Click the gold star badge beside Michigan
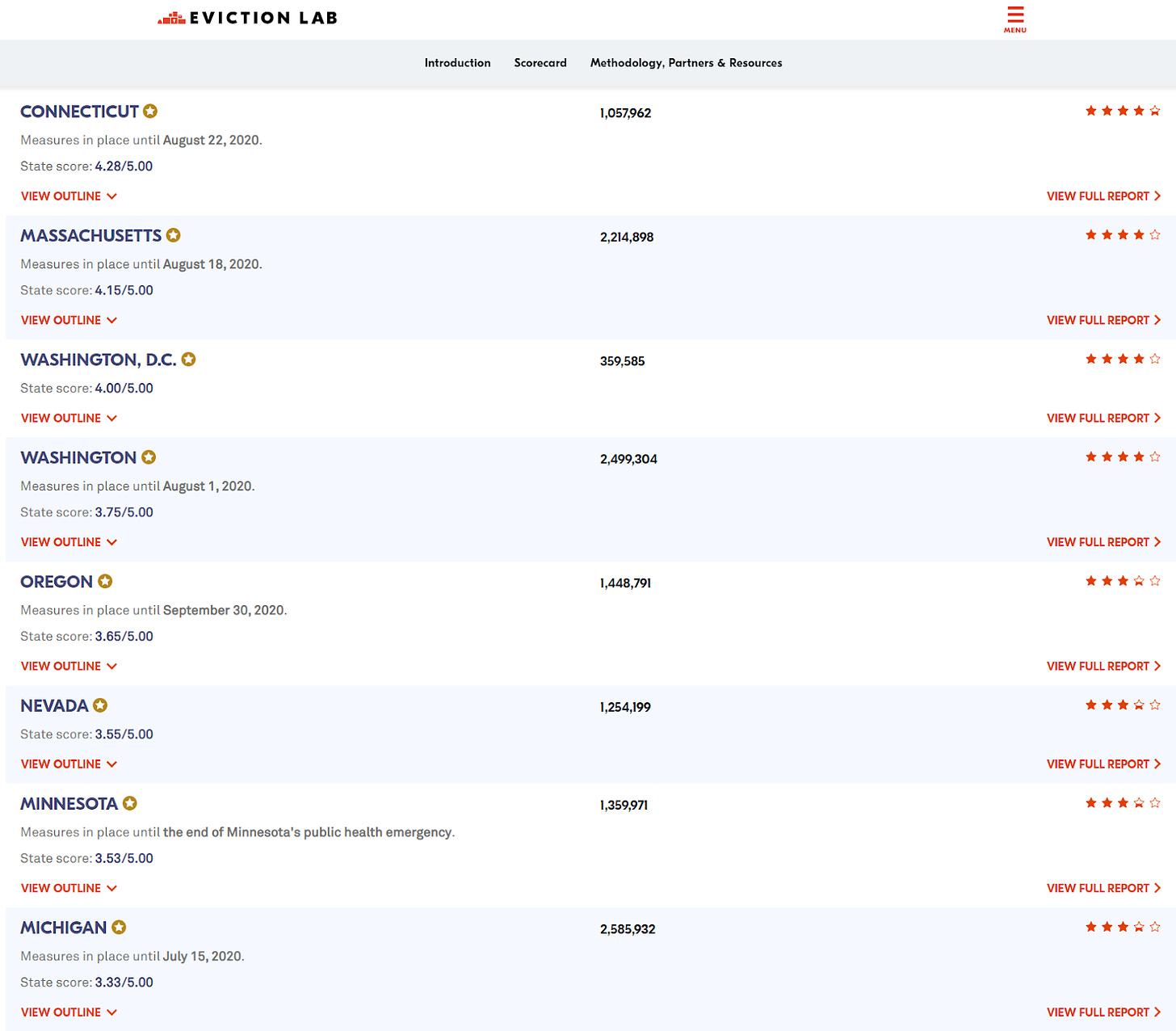Viewport: 1176px width, 1031px height. pyautogui.click(x=119, y=928)
